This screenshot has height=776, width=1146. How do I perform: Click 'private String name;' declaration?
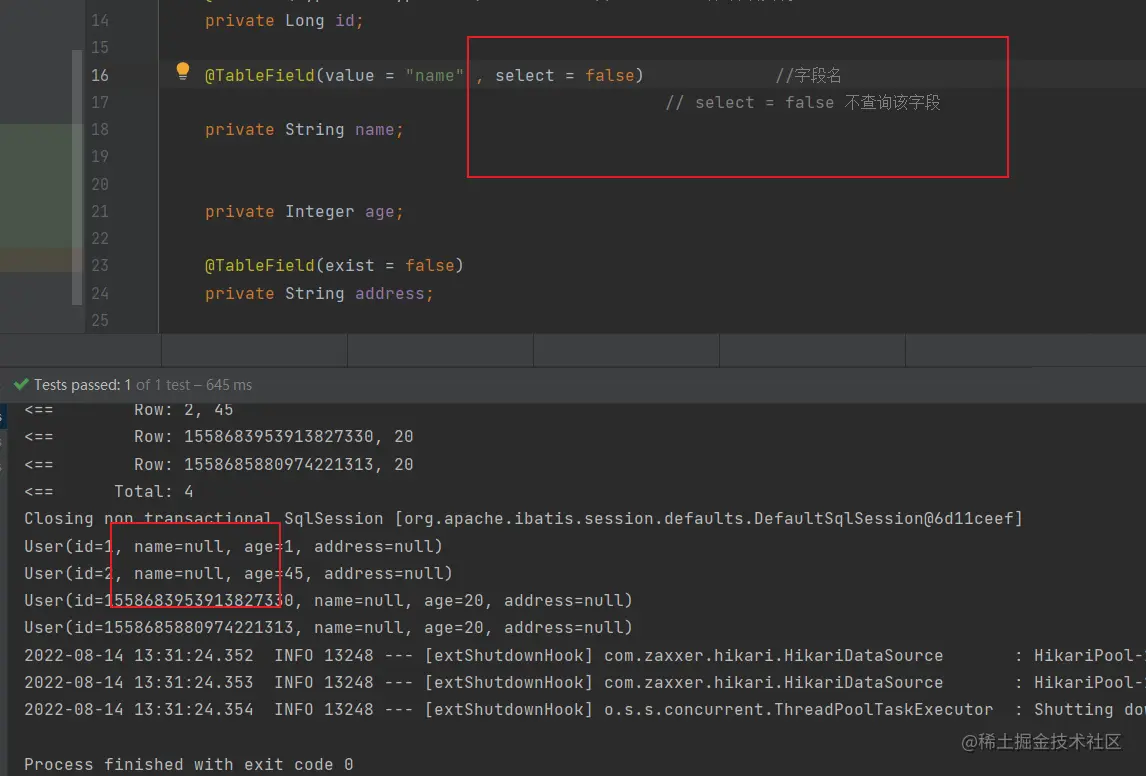coord(304,129)
